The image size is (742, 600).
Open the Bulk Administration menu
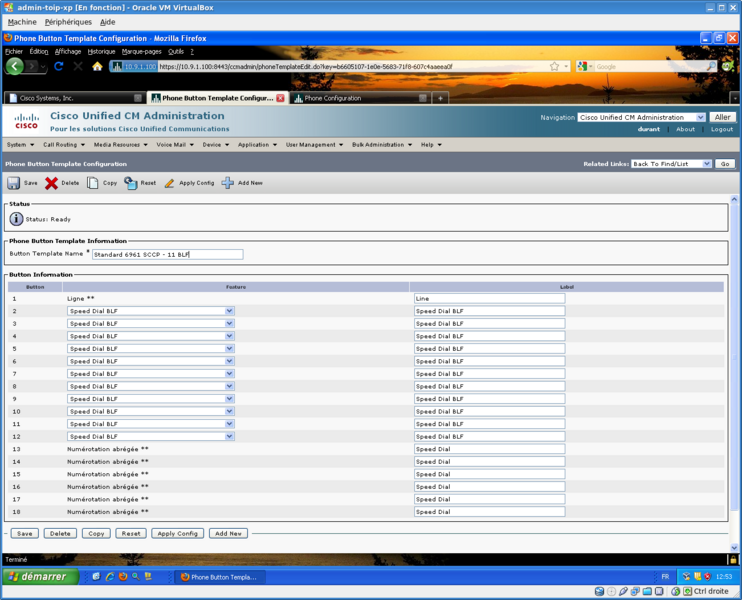[381, 144]
